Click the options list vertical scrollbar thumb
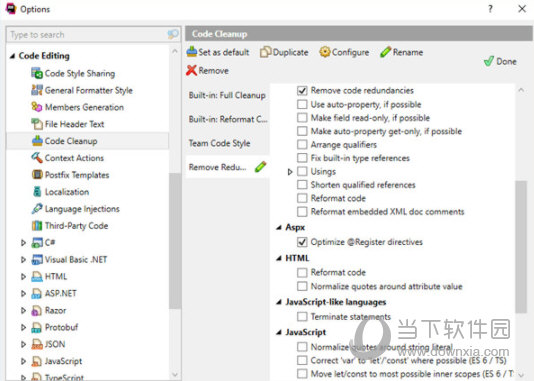The image size is (534, 381). [x=521, y=247]
